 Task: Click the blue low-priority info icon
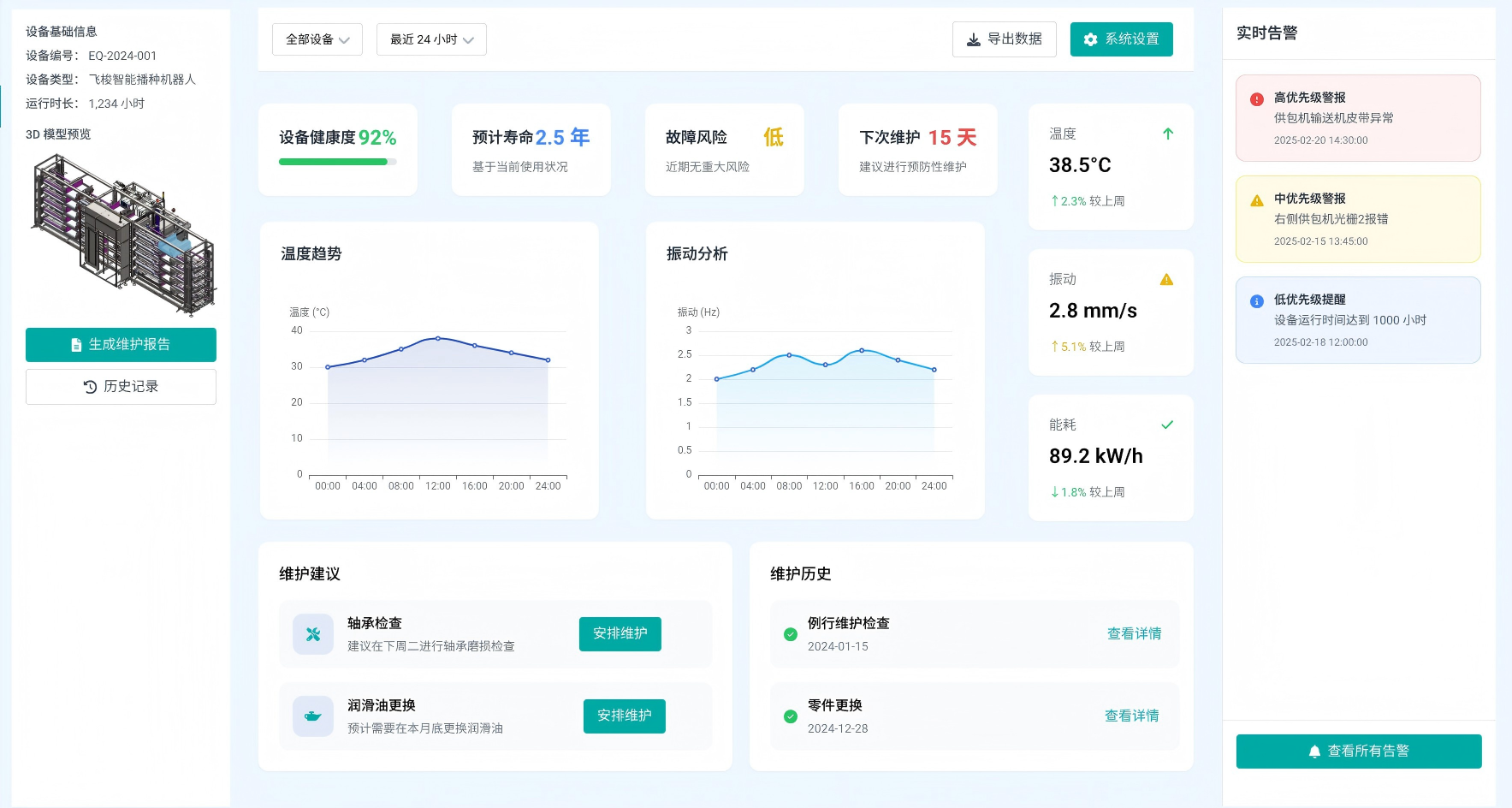pyautogui.click(x=1256, y=301)
